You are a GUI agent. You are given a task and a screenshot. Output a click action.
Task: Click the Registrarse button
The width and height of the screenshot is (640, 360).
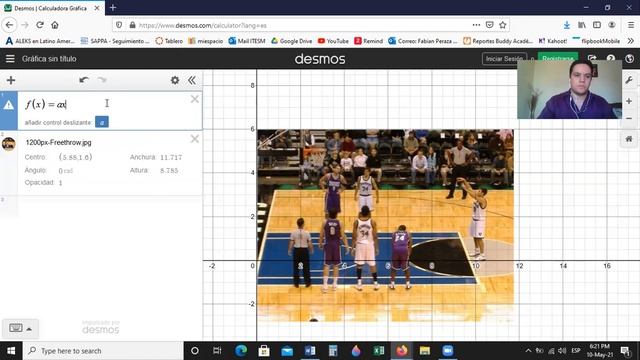click(x=558, y=59)
